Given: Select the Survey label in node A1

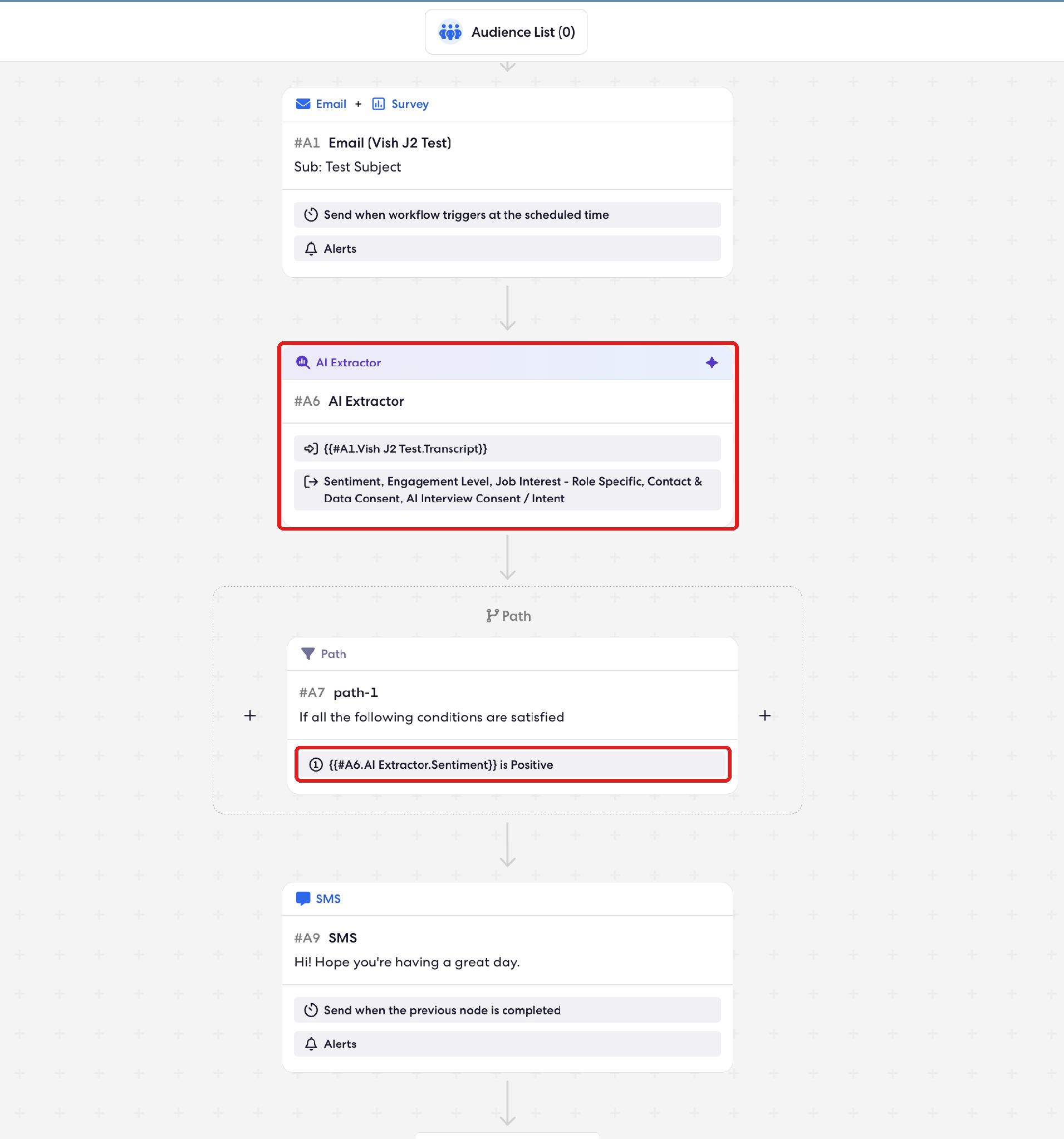Looking at the screenshot, I should [410, 104].
